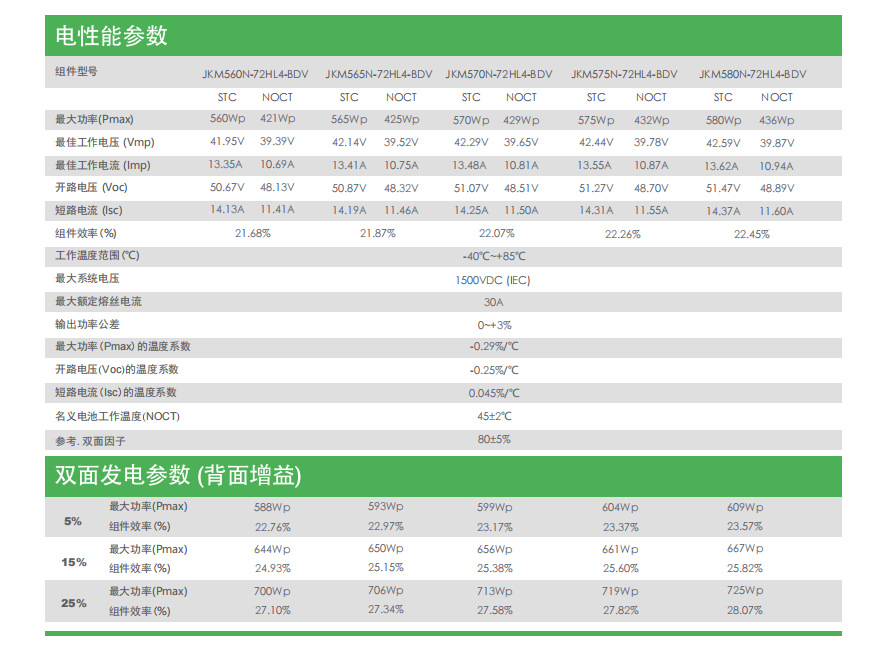Click the 644Wp value in the 15% row

click(x=272, y=549)
